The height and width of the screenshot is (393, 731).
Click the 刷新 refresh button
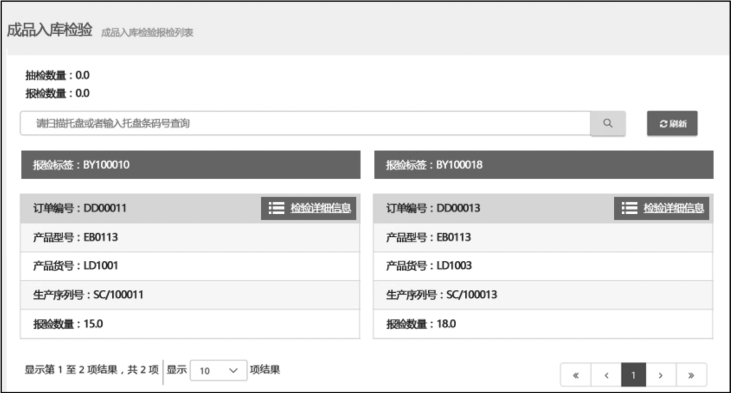tap(672, 124)
